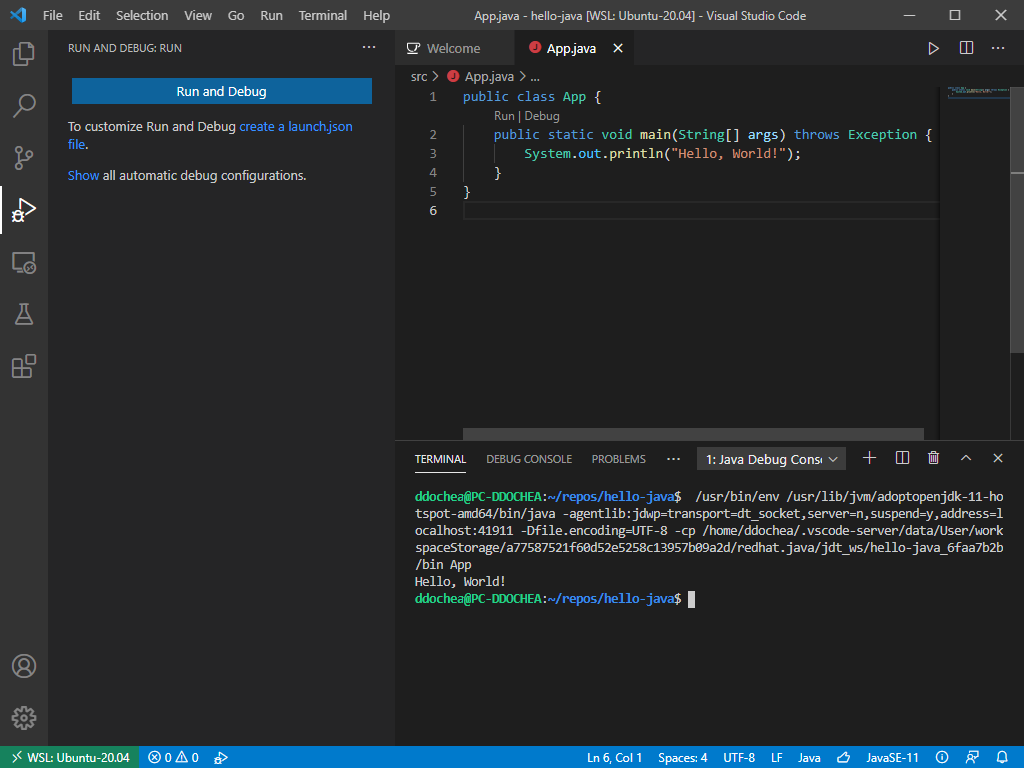Change indentation via Spaces: 4
The height and width of the screenshot is (768, 1024).
(x=682, y=758)
